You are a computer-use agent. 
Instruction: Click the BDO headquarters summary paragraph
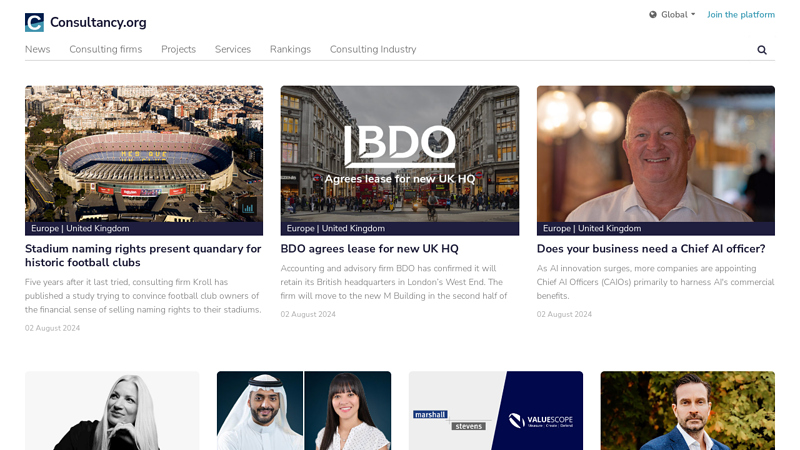click(394, 282)
